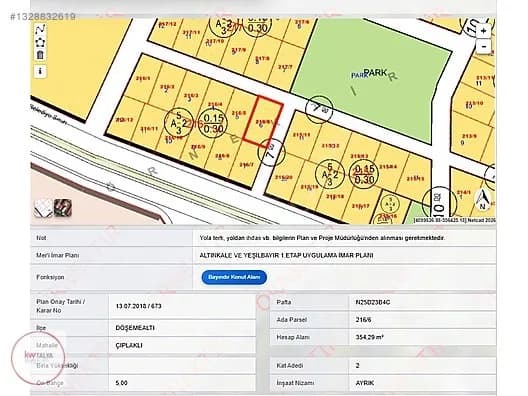
Task: Click the trash icon to delete drawings
Action: 40,55
